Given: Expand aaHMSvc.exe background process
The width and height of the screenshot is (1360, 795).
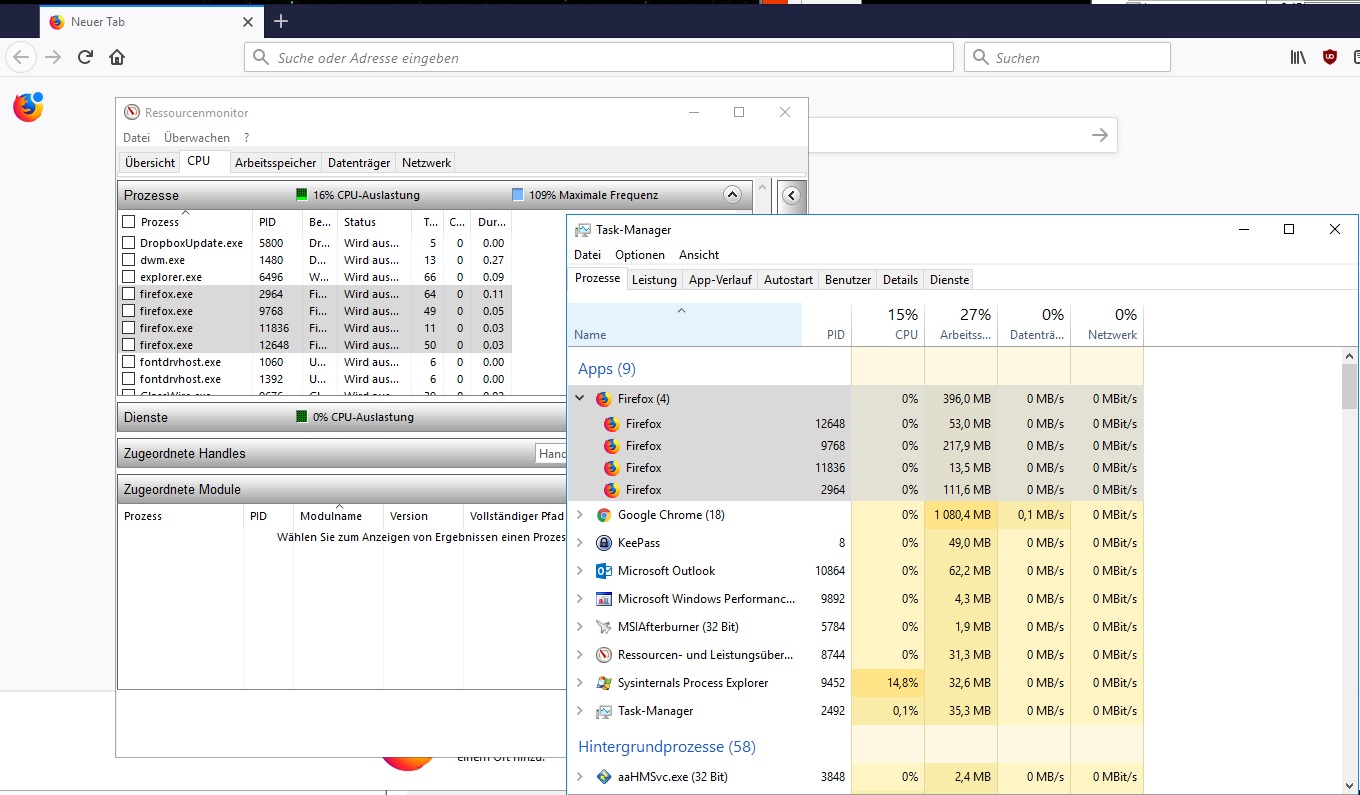Looking at the screenshot, I should [580, 777].
